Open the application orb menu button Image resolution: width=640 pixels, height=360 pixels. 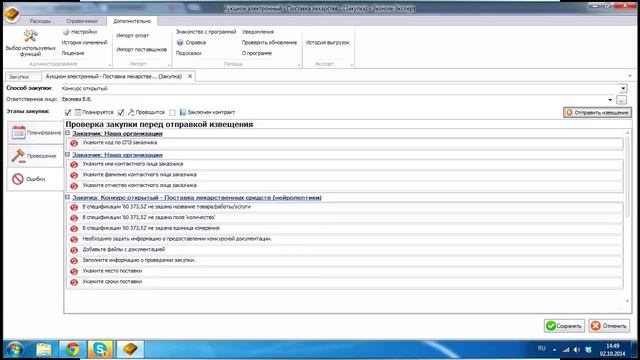pos(12,14)
